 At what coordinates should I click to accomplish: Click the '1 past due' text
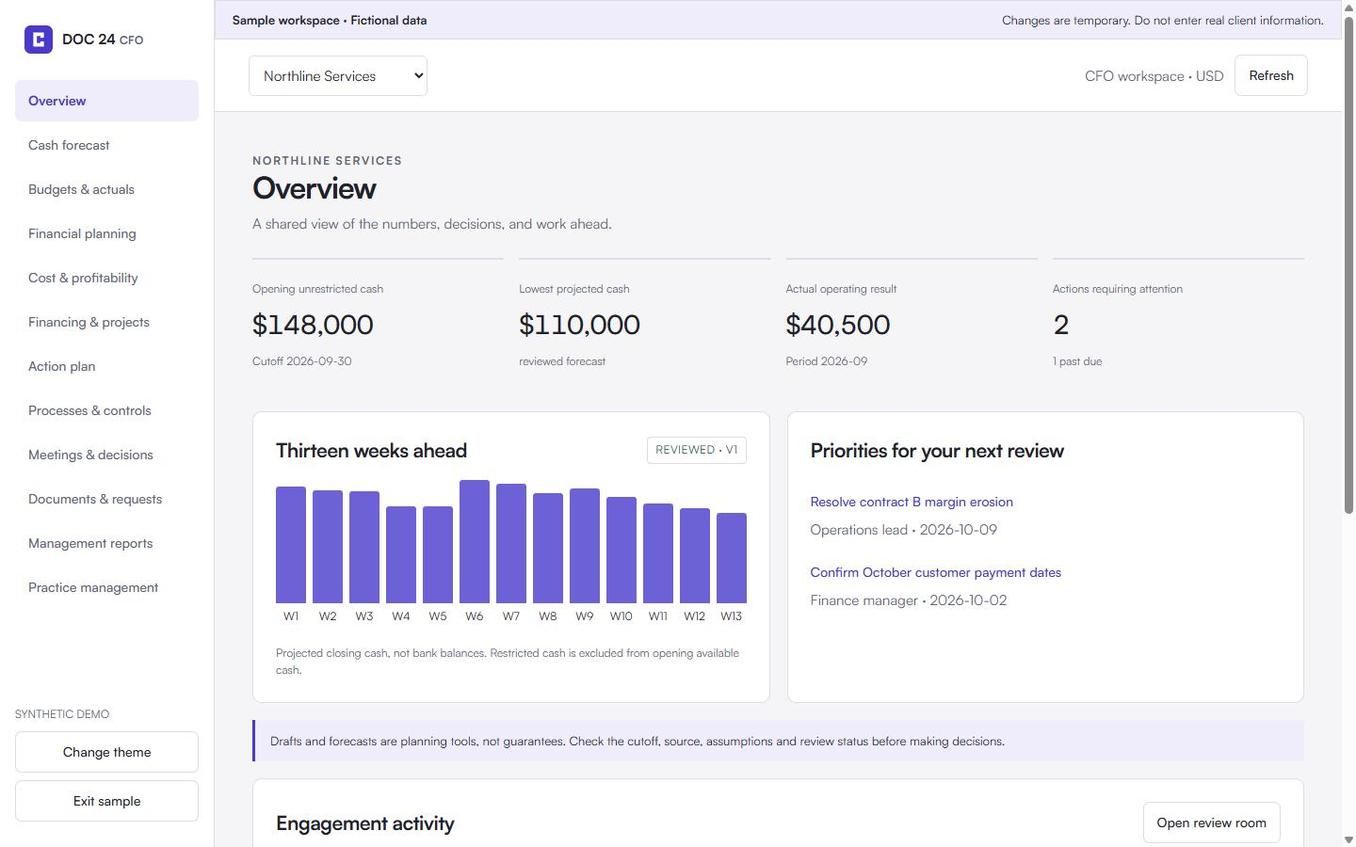1077,361
